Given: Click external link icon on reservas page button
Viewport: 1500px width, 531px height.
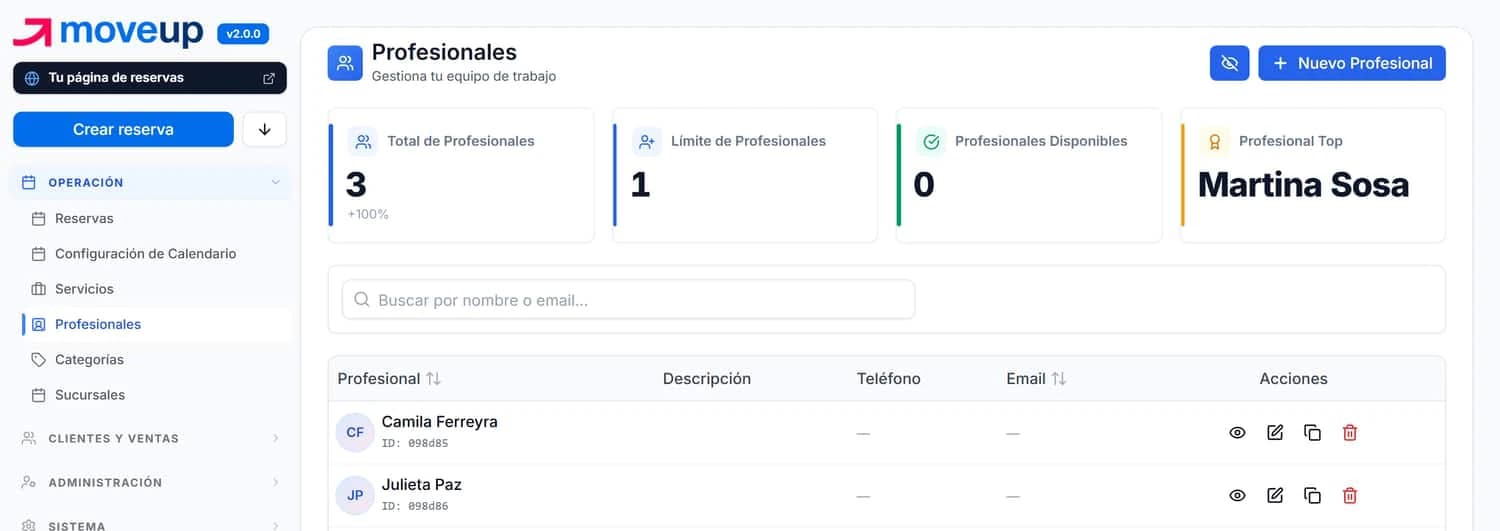Looking at the screenshot, I should point(268,78).
